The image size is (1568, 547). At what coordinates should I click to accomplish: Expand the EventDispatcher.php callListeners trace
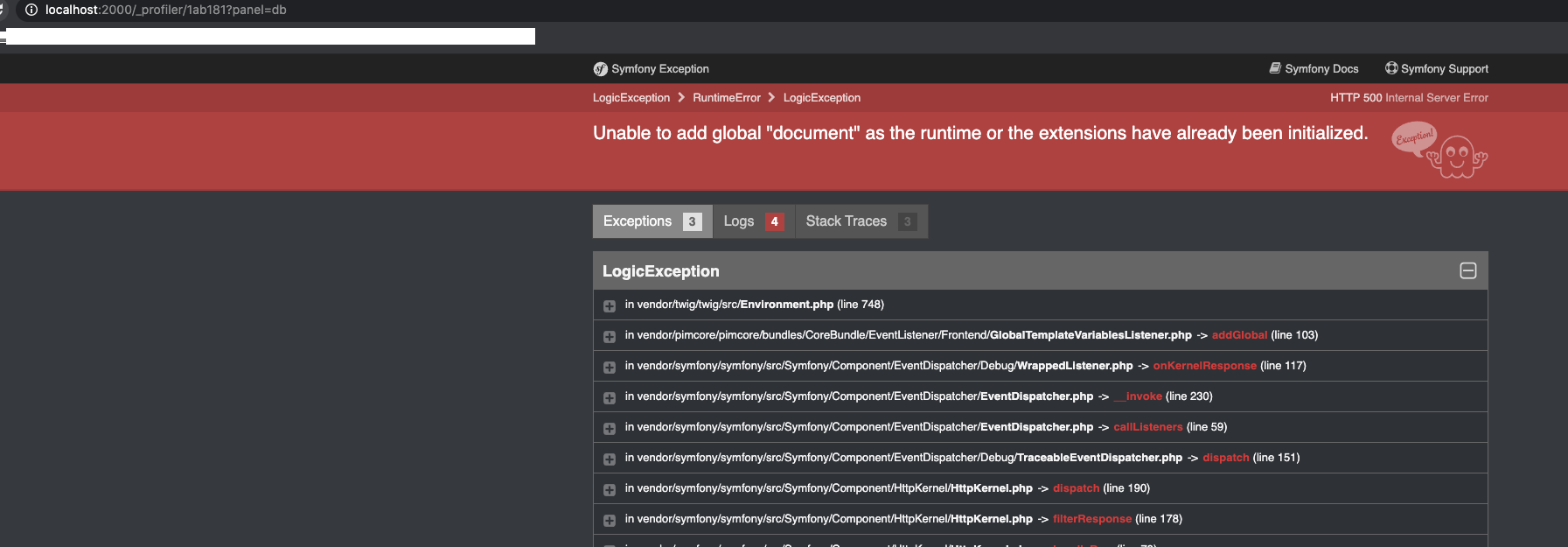610,428
